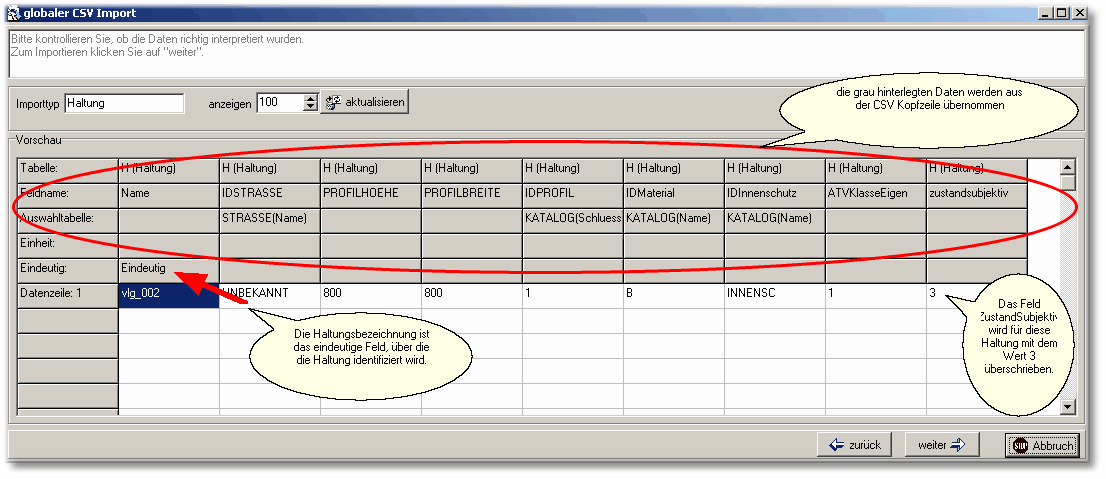Click the aktualisieren refresh button

pos(366,102)
